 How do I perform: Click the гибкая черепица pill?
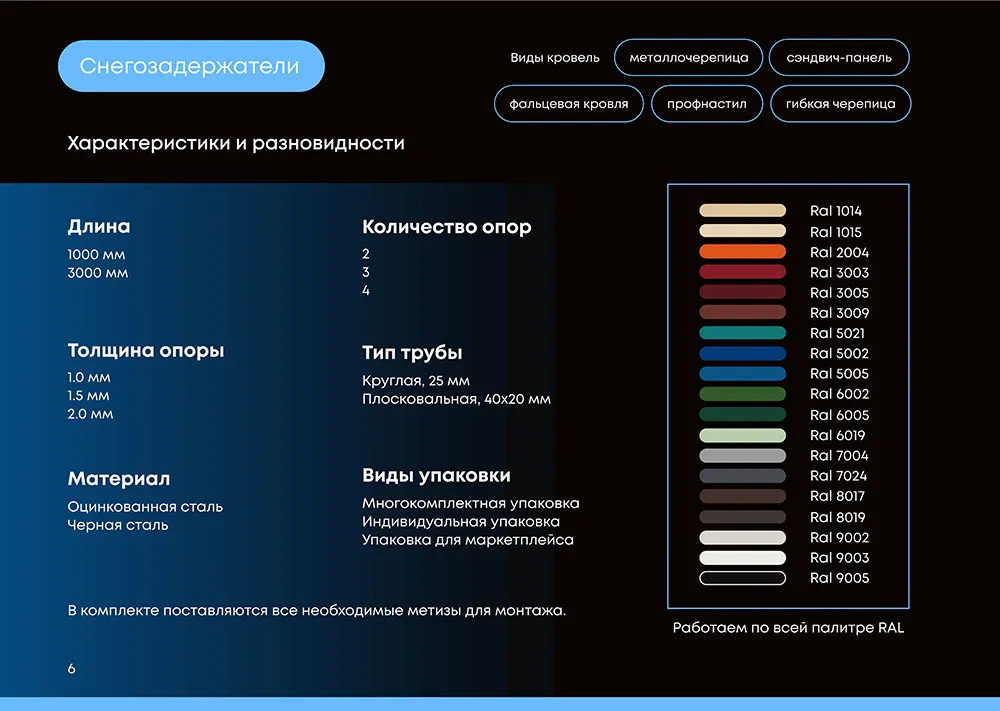840,104
